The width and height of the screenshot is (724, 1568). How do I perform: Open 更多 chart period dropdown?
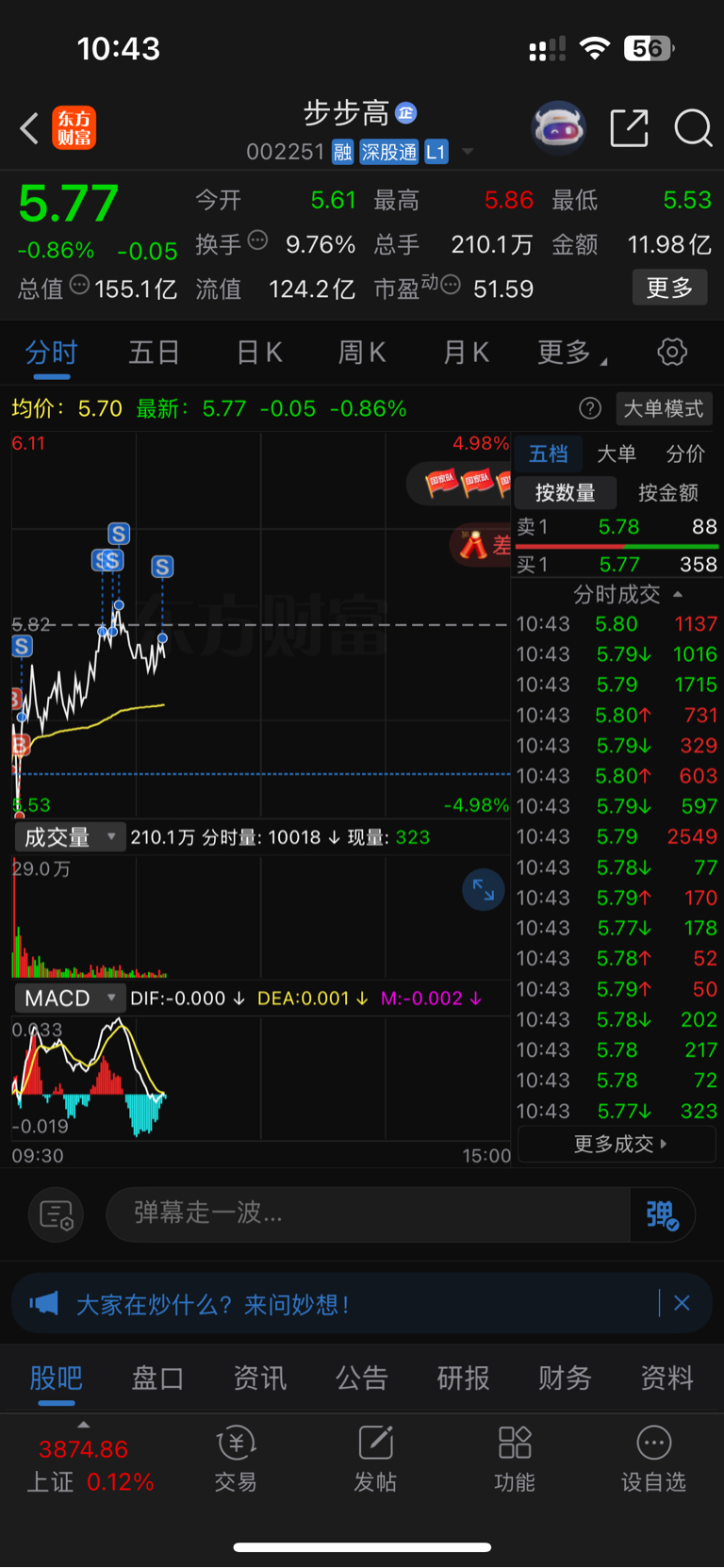[x=571, y=353]
